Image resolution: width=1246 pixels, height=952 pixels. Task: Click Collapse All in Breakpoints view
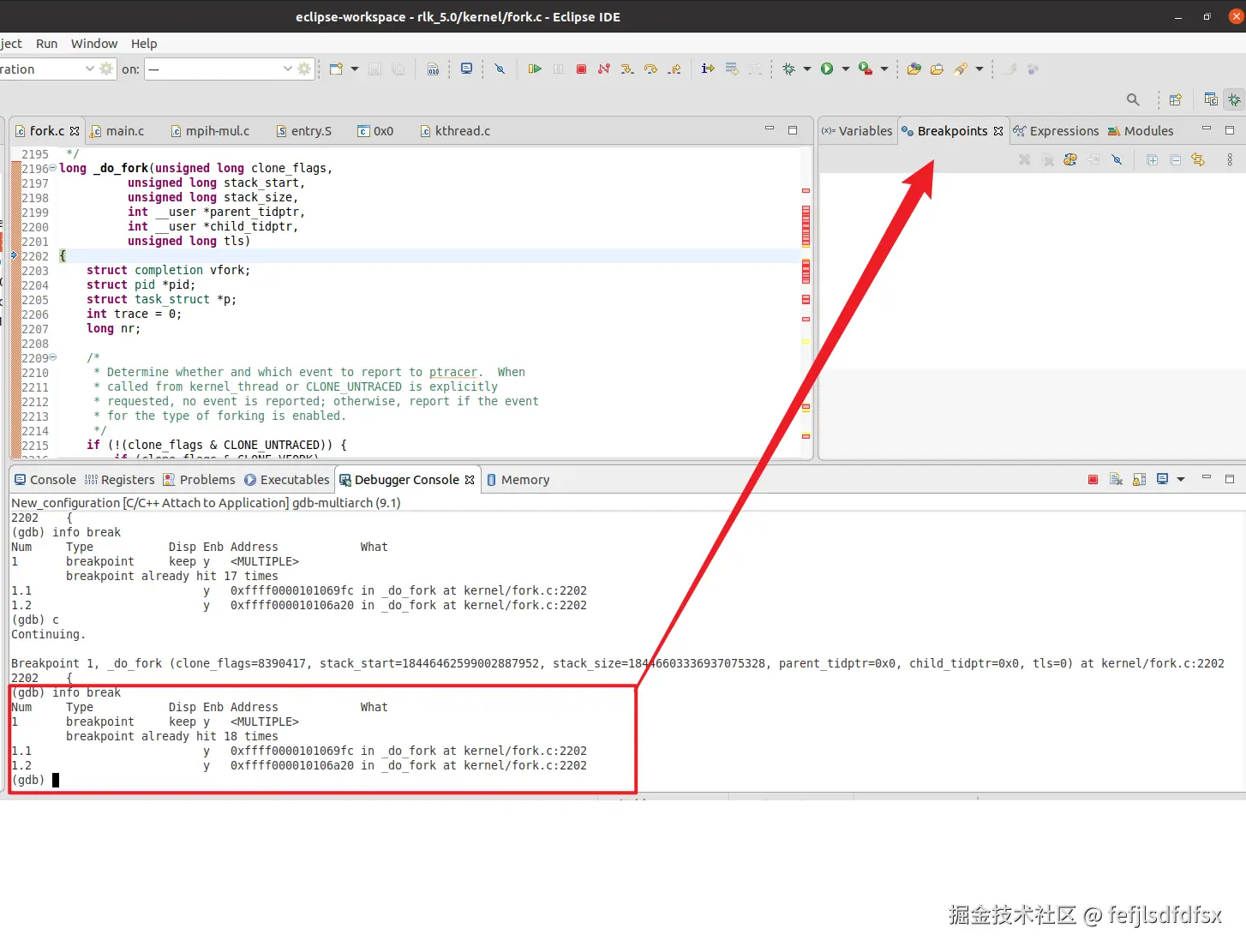click(1175, 159)
